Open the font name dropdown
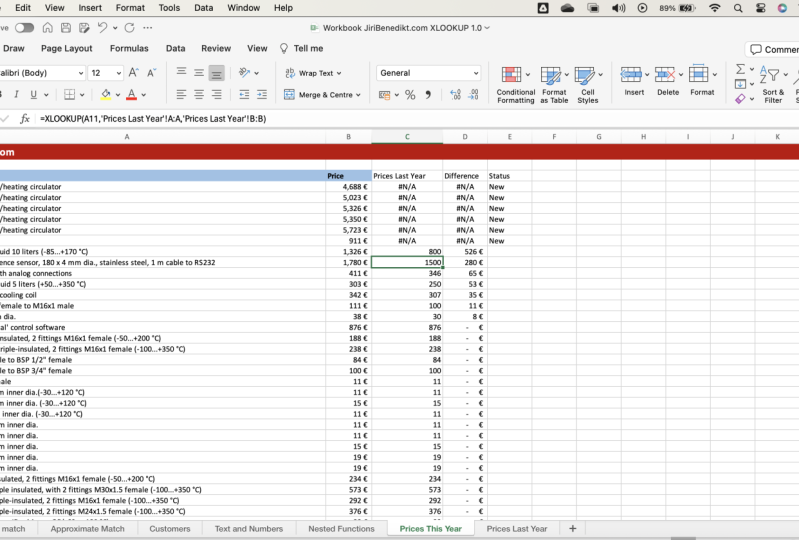This screenshot has width=799, height=540. point(81,73)
